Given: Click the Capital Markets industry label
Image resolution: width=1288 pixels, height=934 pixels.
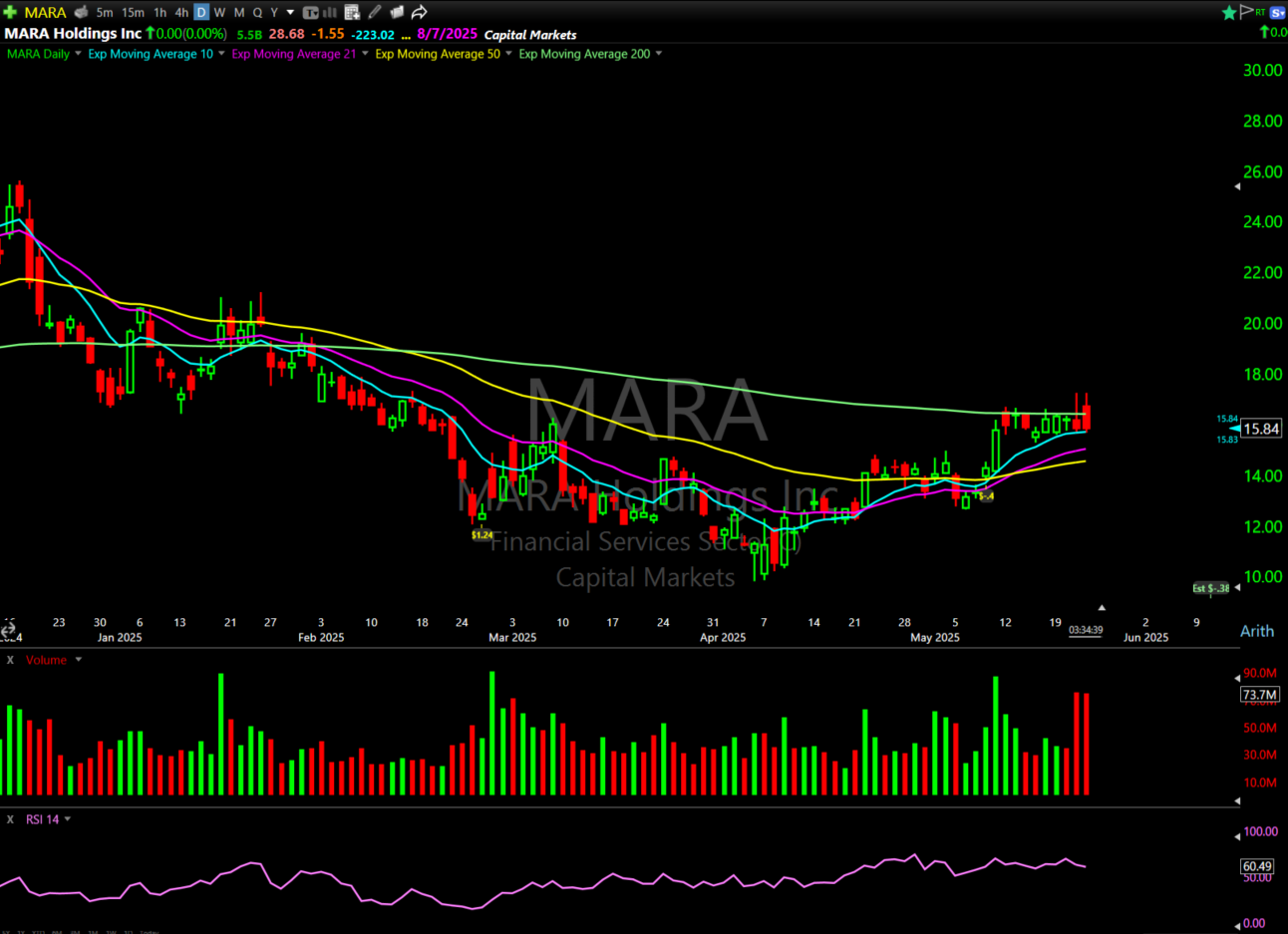Looking at the screenshot, I should click(x=530, y=35).
